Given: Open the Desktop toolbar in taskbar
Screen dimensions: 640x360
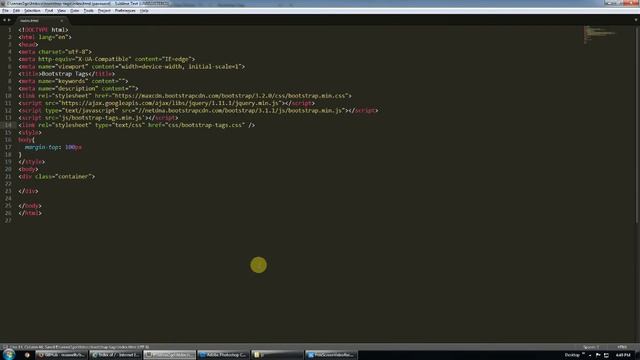Looking at the screenshot, I should click(572, 355).
